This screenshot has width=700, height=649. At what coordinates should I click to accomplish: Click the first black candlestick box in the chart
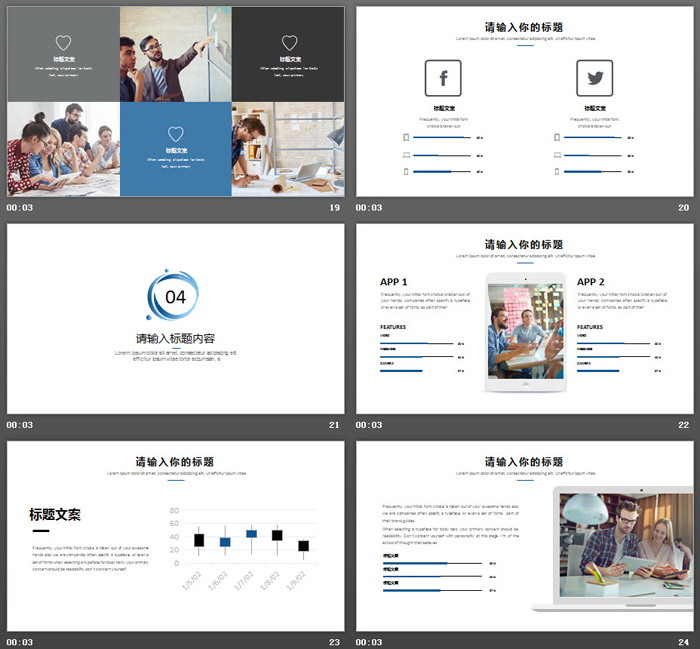coord(199,540)
